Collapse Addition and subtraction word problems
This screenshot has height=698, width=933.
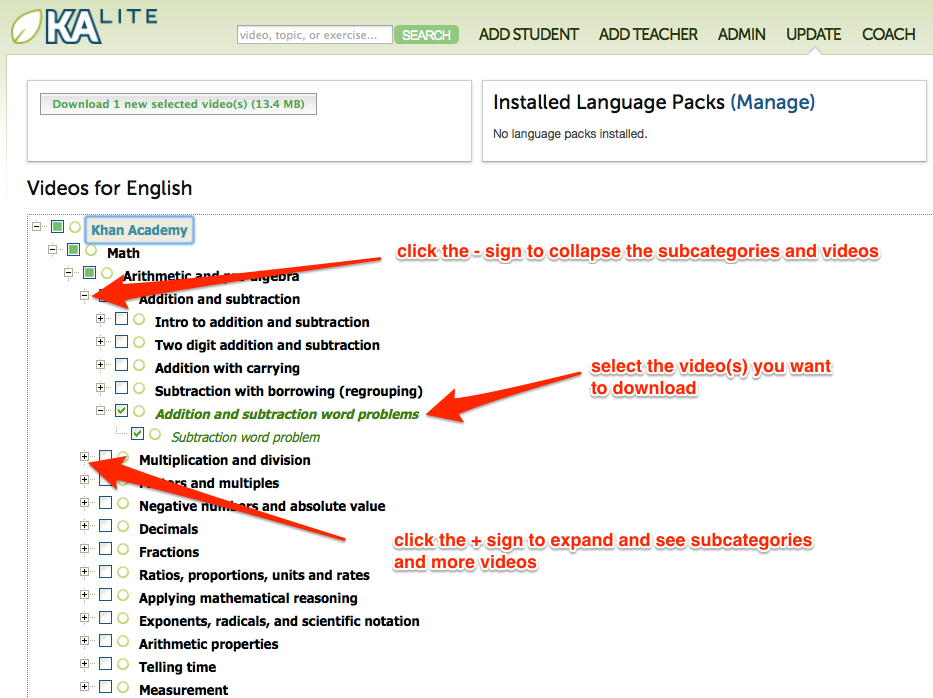[101, 411]
